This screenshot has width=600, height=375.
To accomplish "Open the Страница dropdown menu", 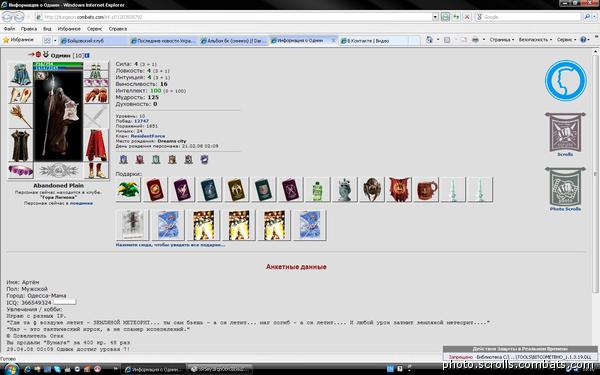I will pos(501,40).
